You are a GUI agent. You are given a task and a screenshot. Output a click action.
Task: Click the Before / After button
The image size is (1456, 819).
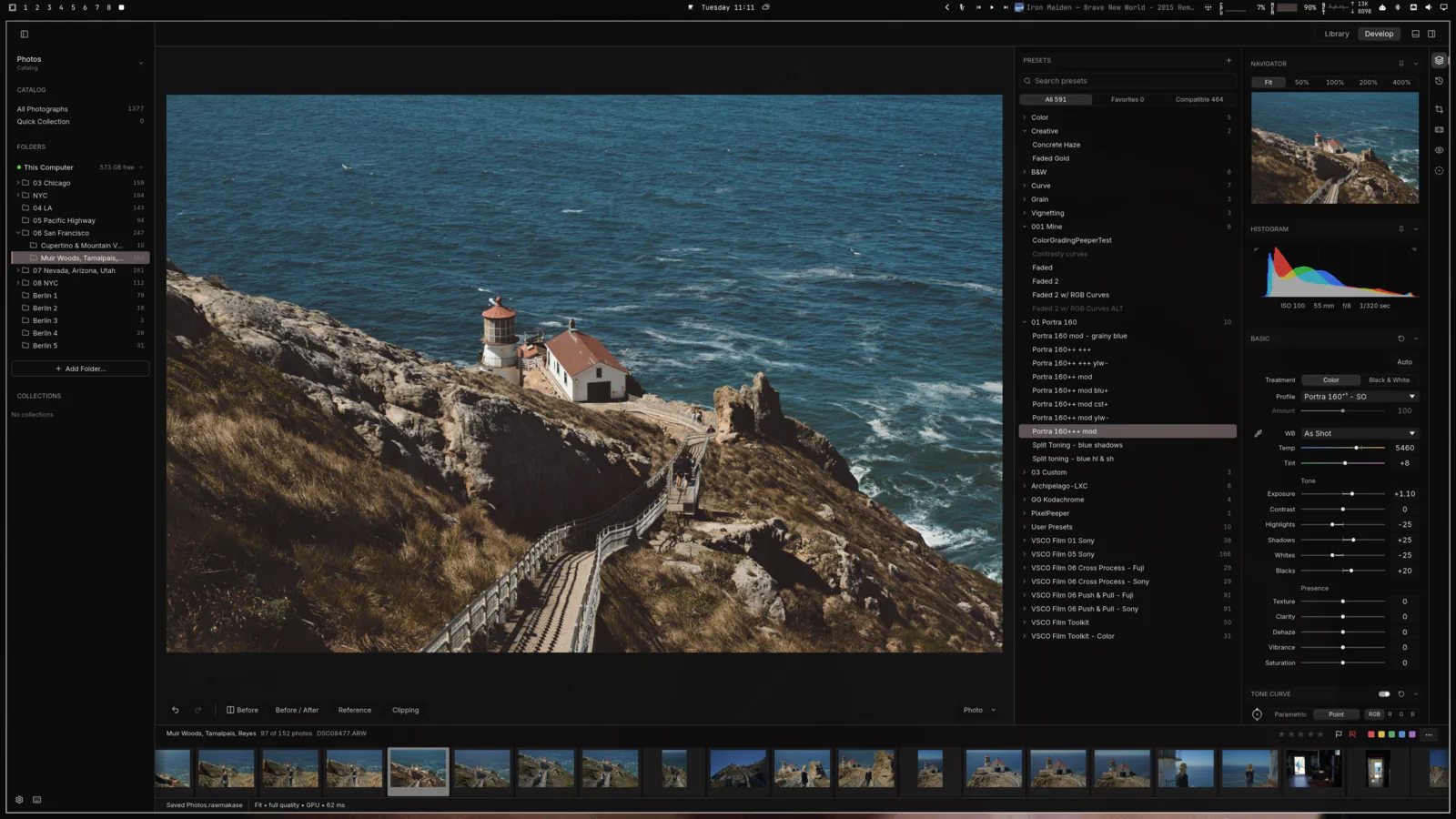click(x=297, y=710)
